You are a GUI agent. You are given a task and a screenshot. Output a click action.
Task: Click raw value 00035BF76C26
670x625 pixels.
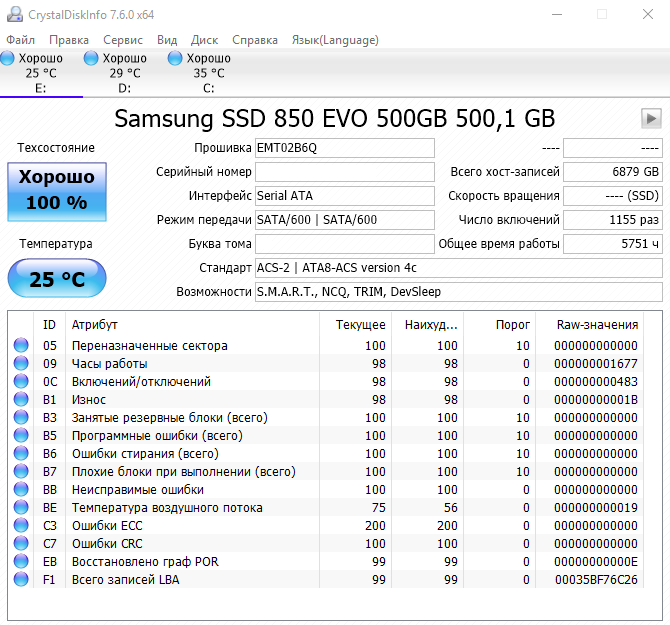click(x=596, y=579)
